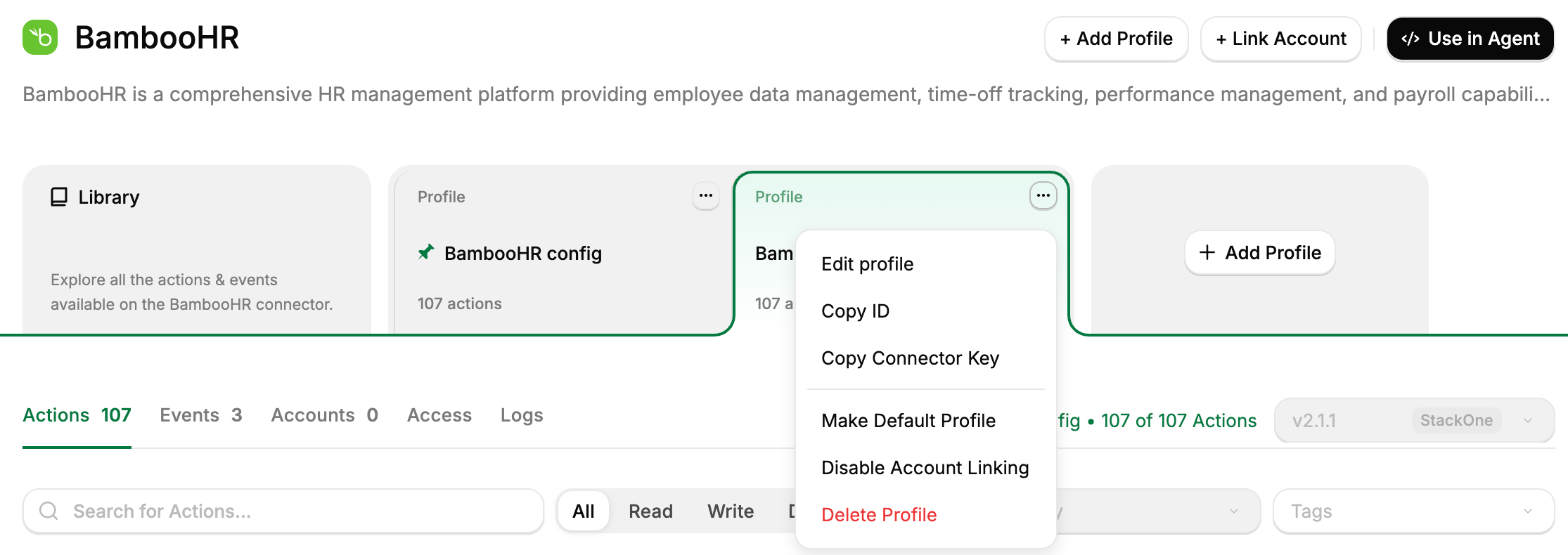1568x555 pixels.
Task: Click the pin icon beside BambooHR config
Action: (x=426, y=253)
